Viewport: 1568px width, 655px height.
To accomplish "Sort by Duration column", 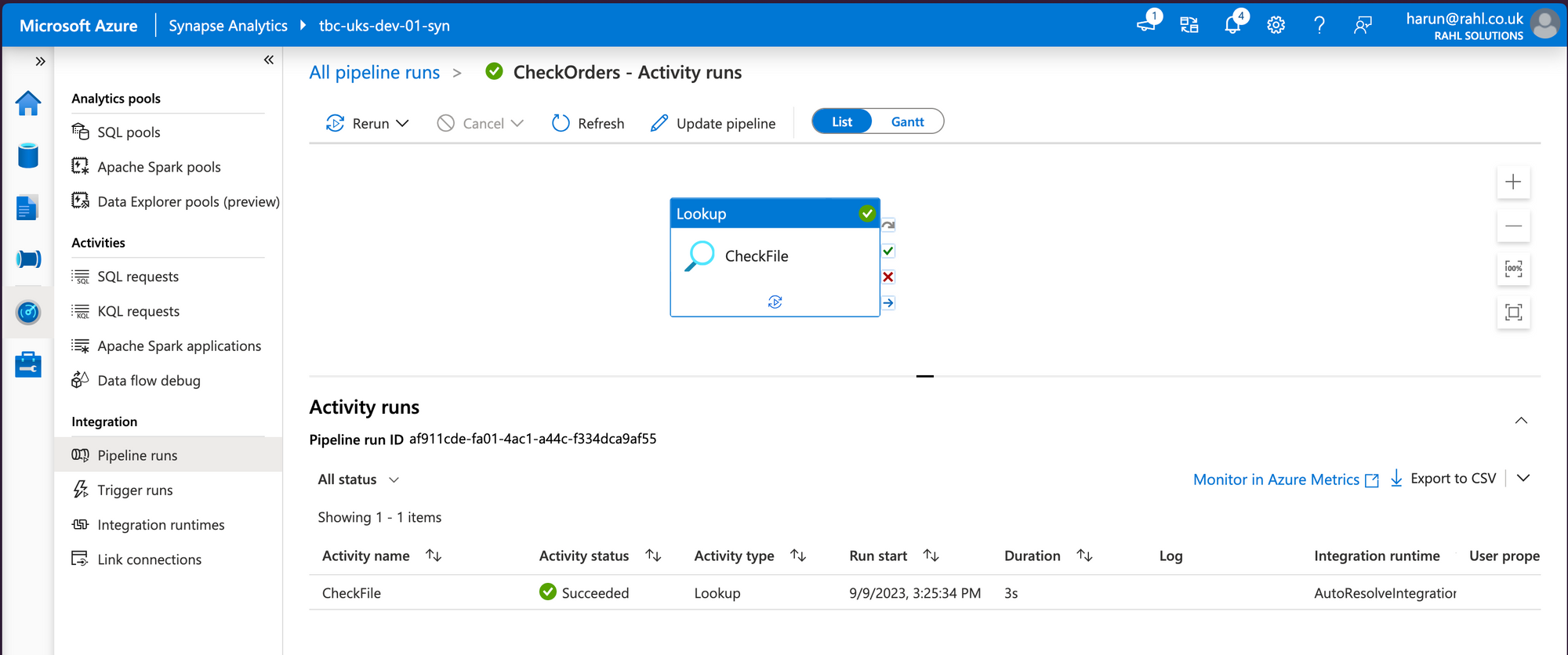I will 1084,555.
